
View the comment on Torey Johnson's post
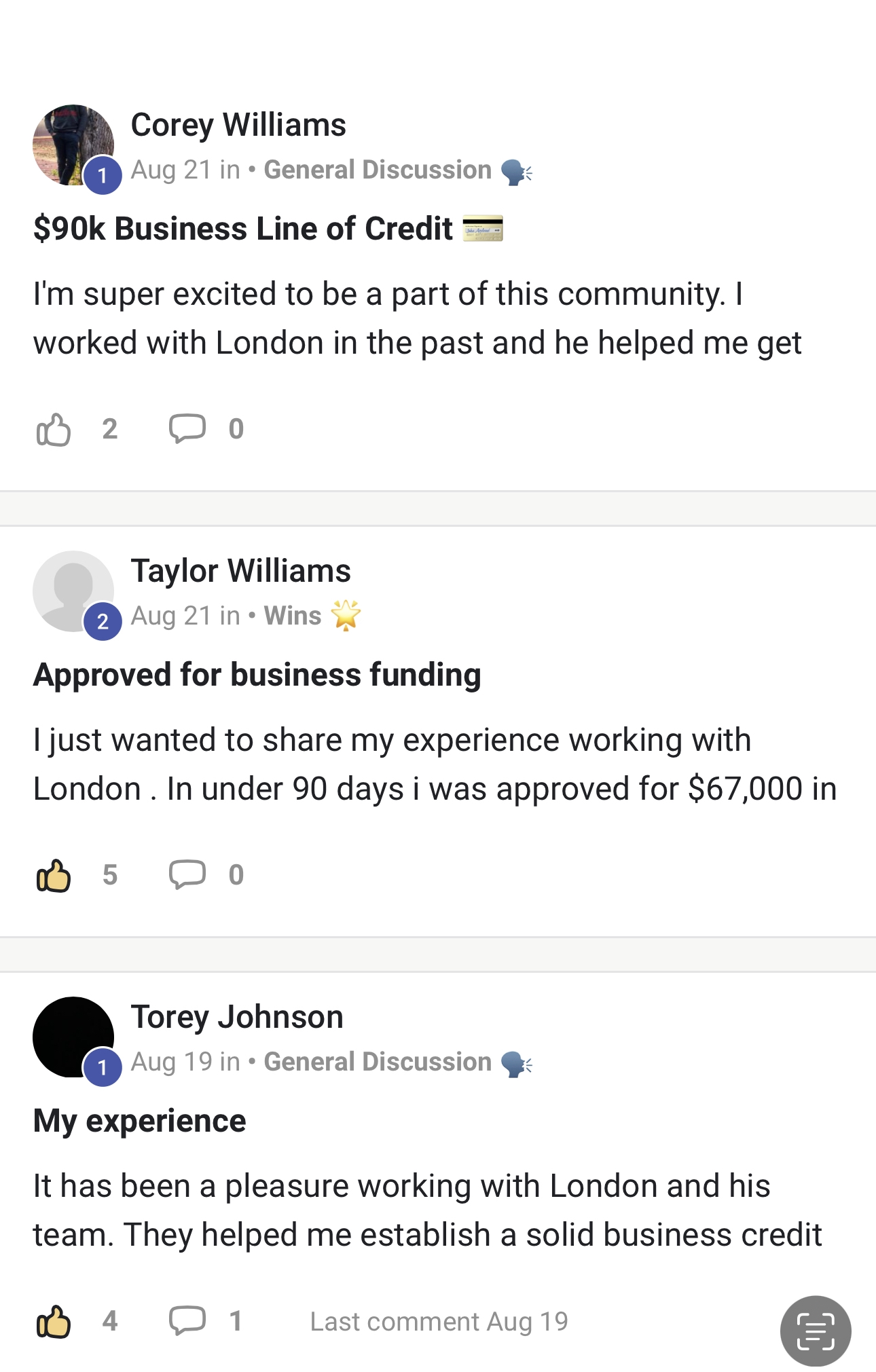187,1321
